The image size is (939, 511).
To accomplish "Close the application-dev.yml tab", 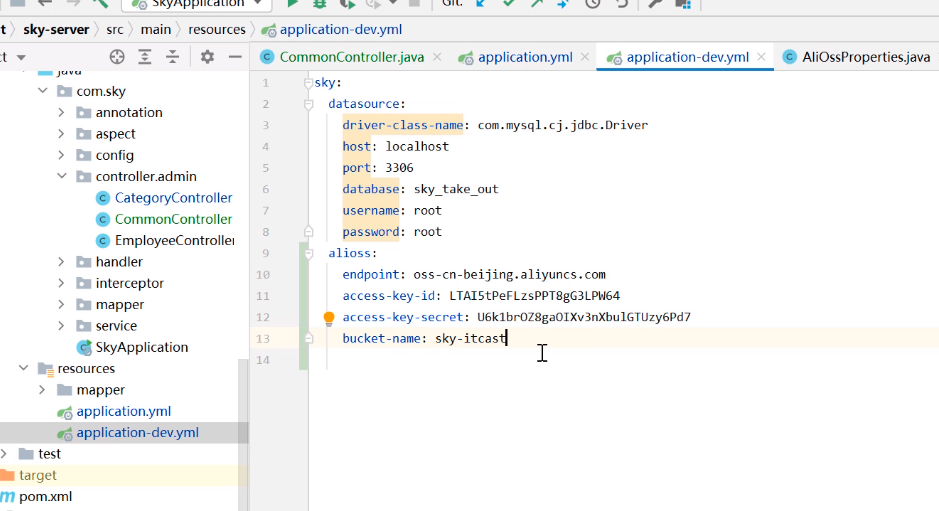I will point(761,57).
